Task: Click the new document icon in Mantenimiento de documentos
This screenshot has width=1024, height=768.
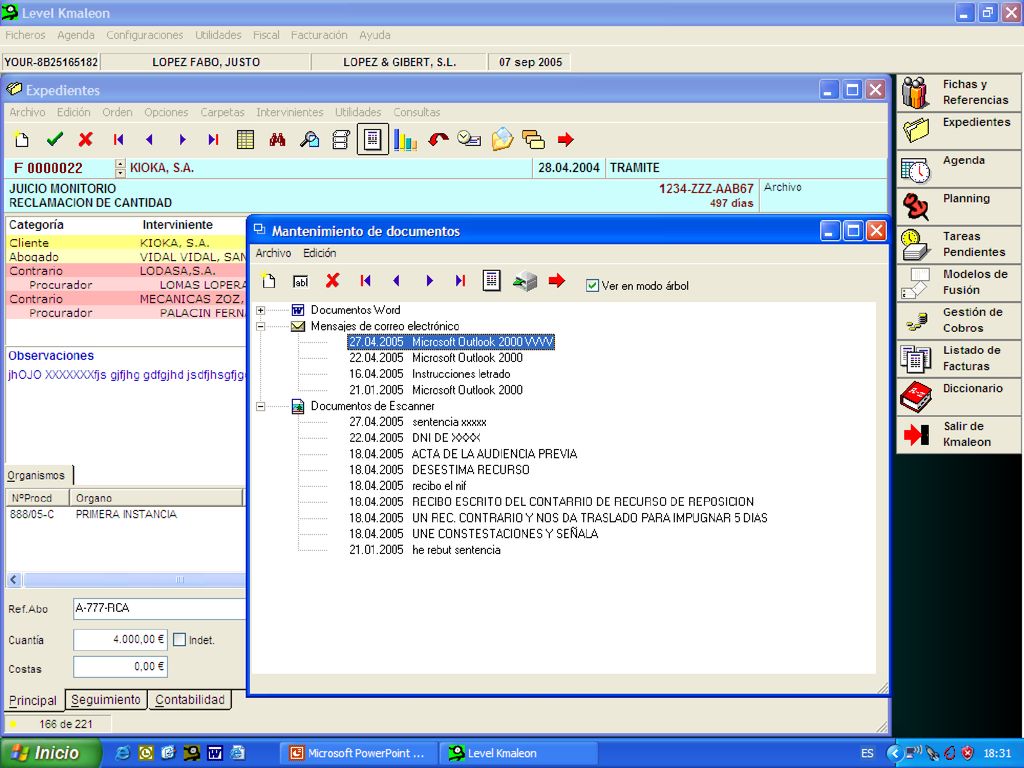Action: point(268,281)
